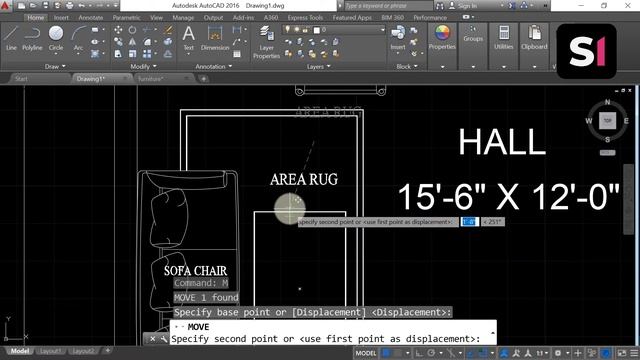The width and height of the screenshot is (640, 360).
Task: Click the Save icon in Quick Access toolbar
Action: coord(45,6)
